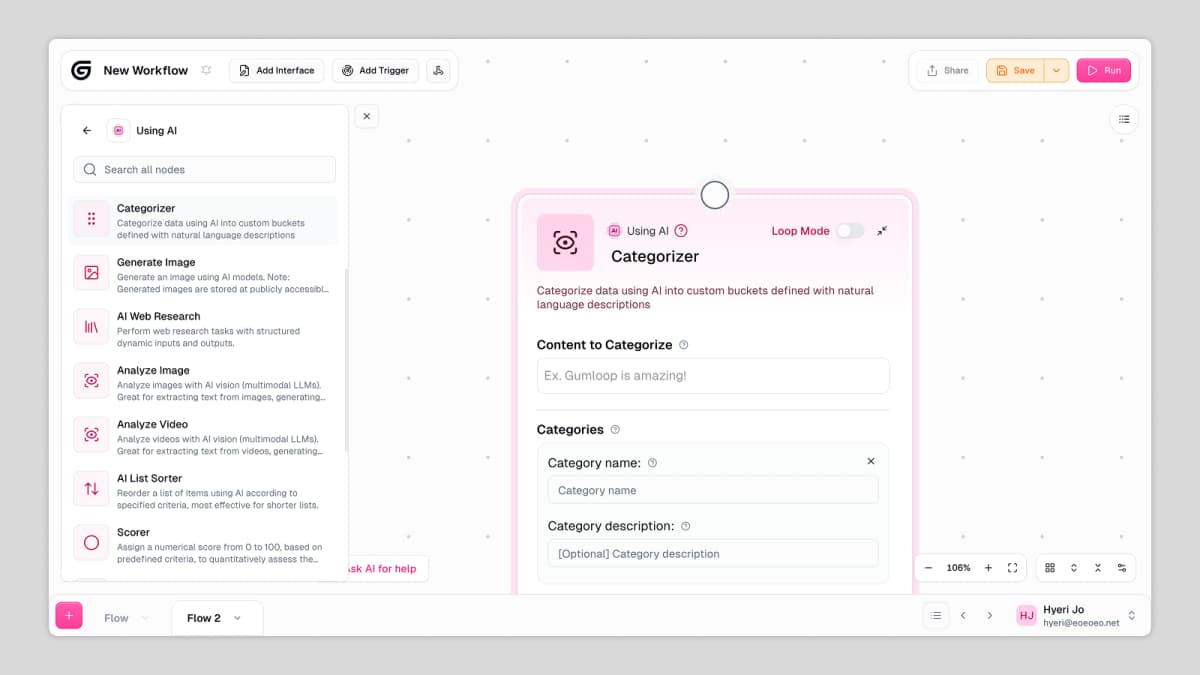Expand the Hyeri Jo account menu

click(x=1132, y=616)
